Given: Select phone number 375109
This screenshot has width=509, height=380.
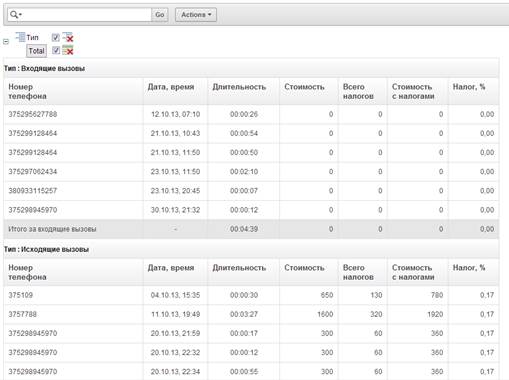Looking at the screenshot, I should coord(20,295).
